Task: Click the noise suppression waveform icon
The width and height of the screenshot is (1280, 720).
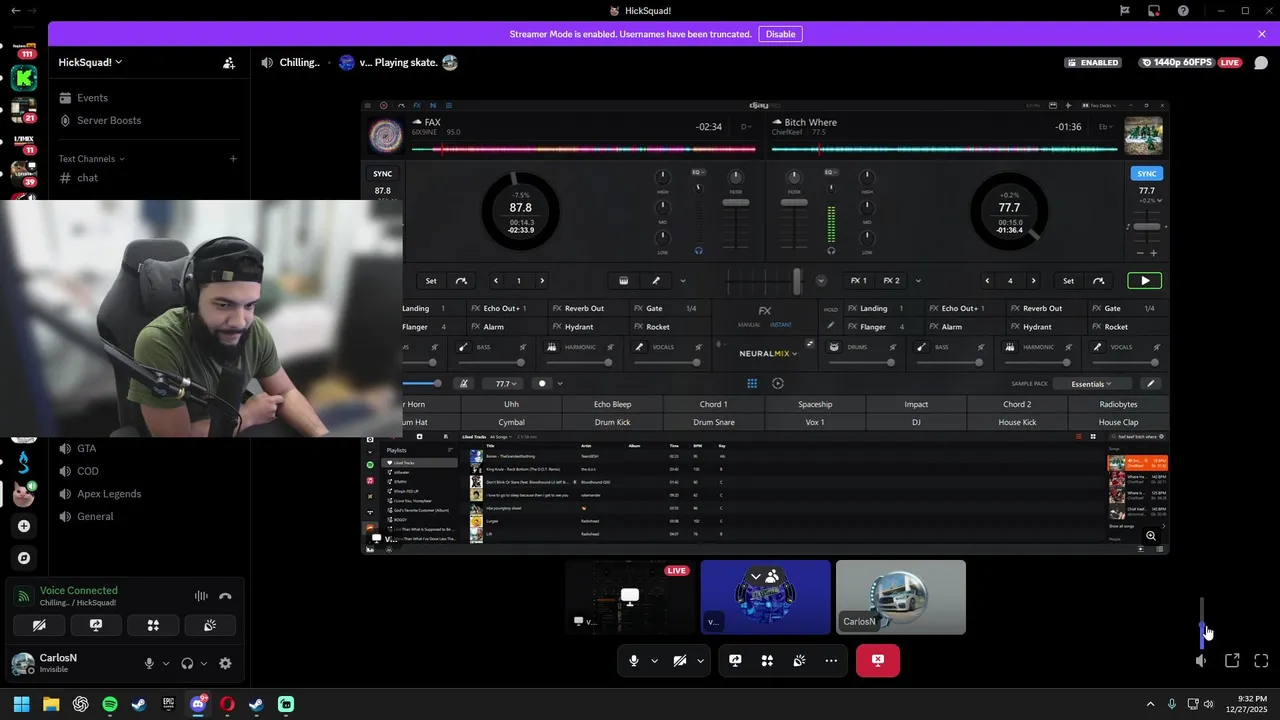Action: 201,596
